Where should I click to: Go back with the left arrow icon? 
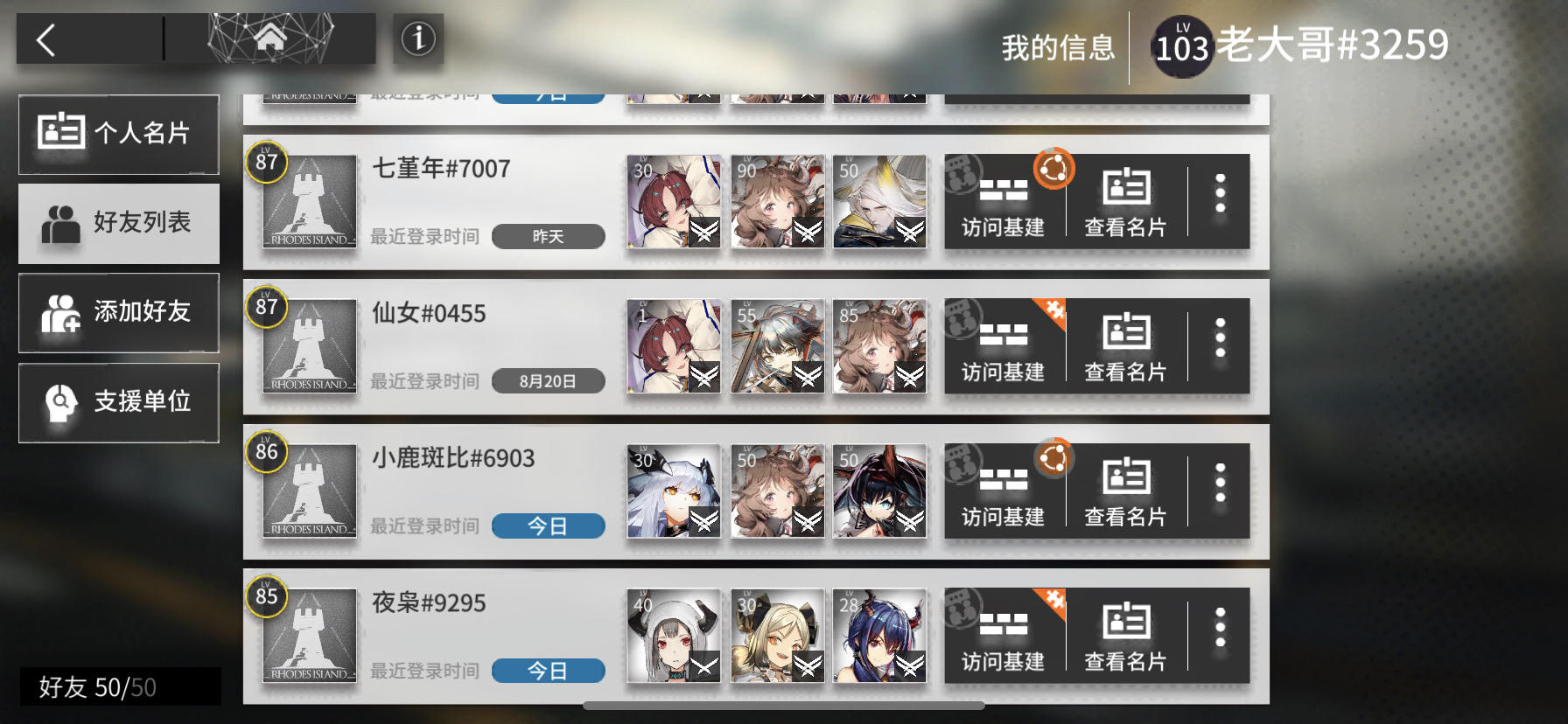click(x=45, y=39)
